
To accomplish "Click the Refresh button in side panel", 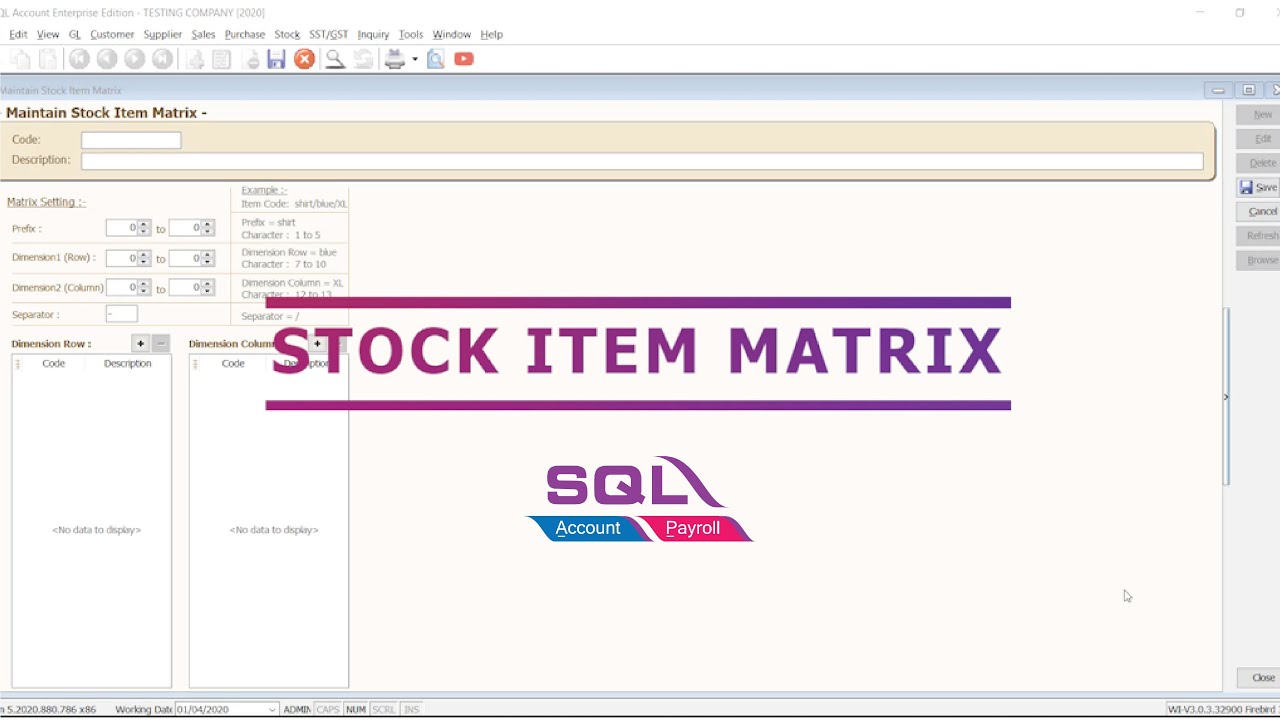I will tap(1259, 236).
